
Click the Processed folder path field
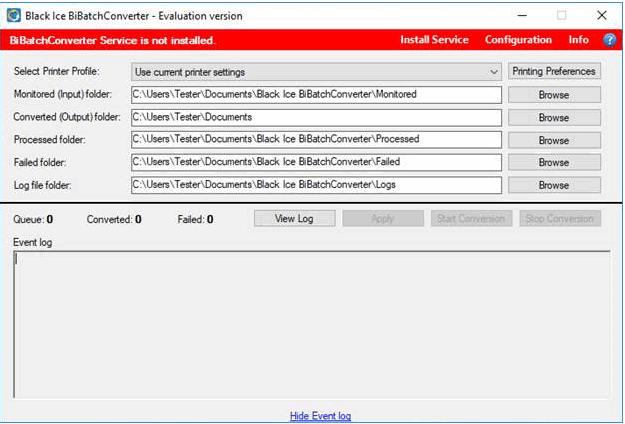[x=316, y=140]
